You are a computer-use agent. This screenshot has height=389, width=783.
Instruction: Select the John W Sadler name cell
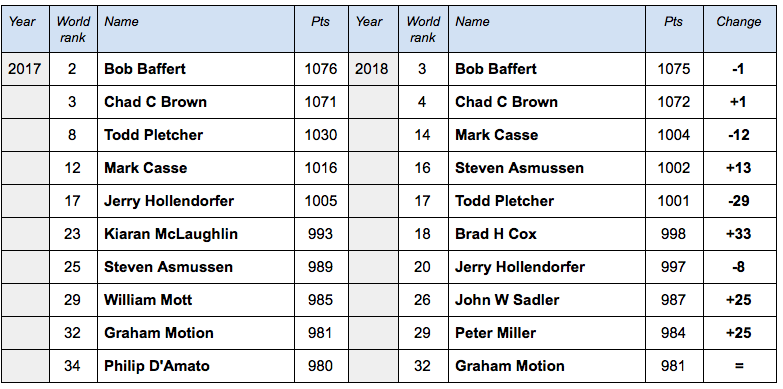pyautogui.click(x=547, y=300)
